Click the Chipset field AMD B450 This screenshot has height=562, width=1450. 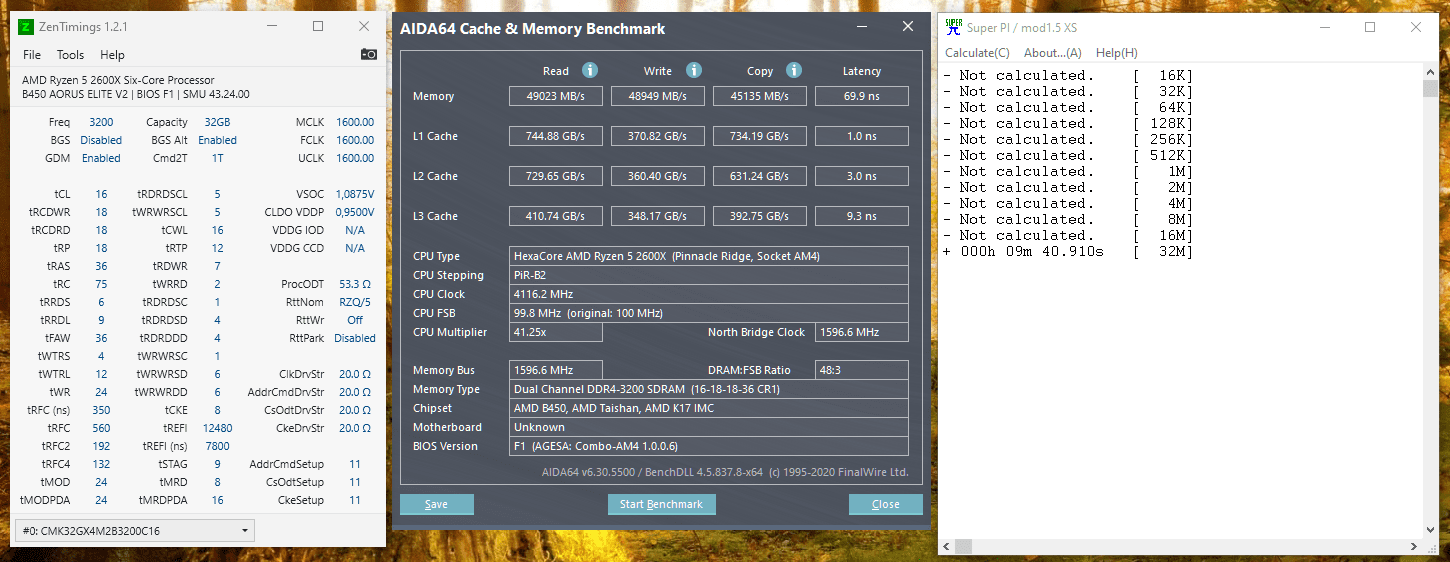709,408
